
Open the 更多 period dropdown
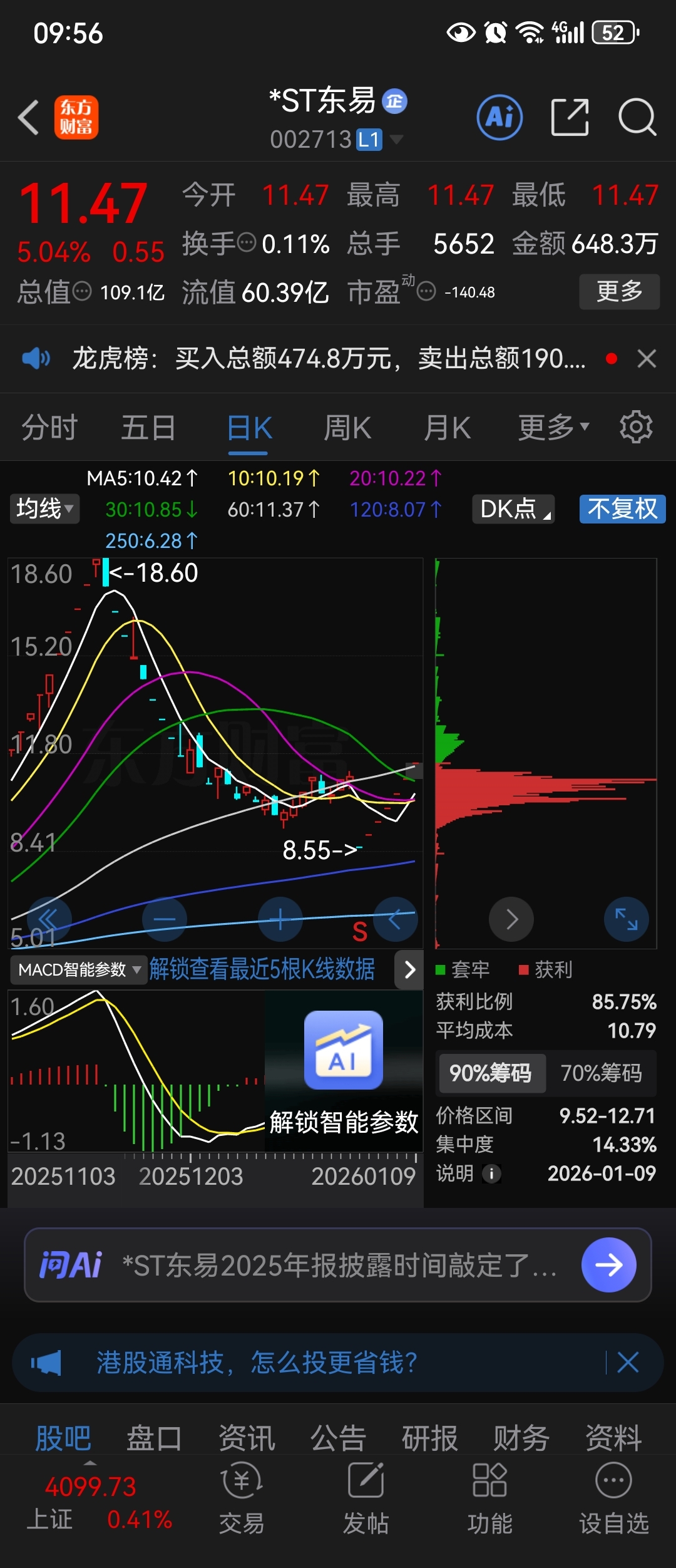(553, 427)
